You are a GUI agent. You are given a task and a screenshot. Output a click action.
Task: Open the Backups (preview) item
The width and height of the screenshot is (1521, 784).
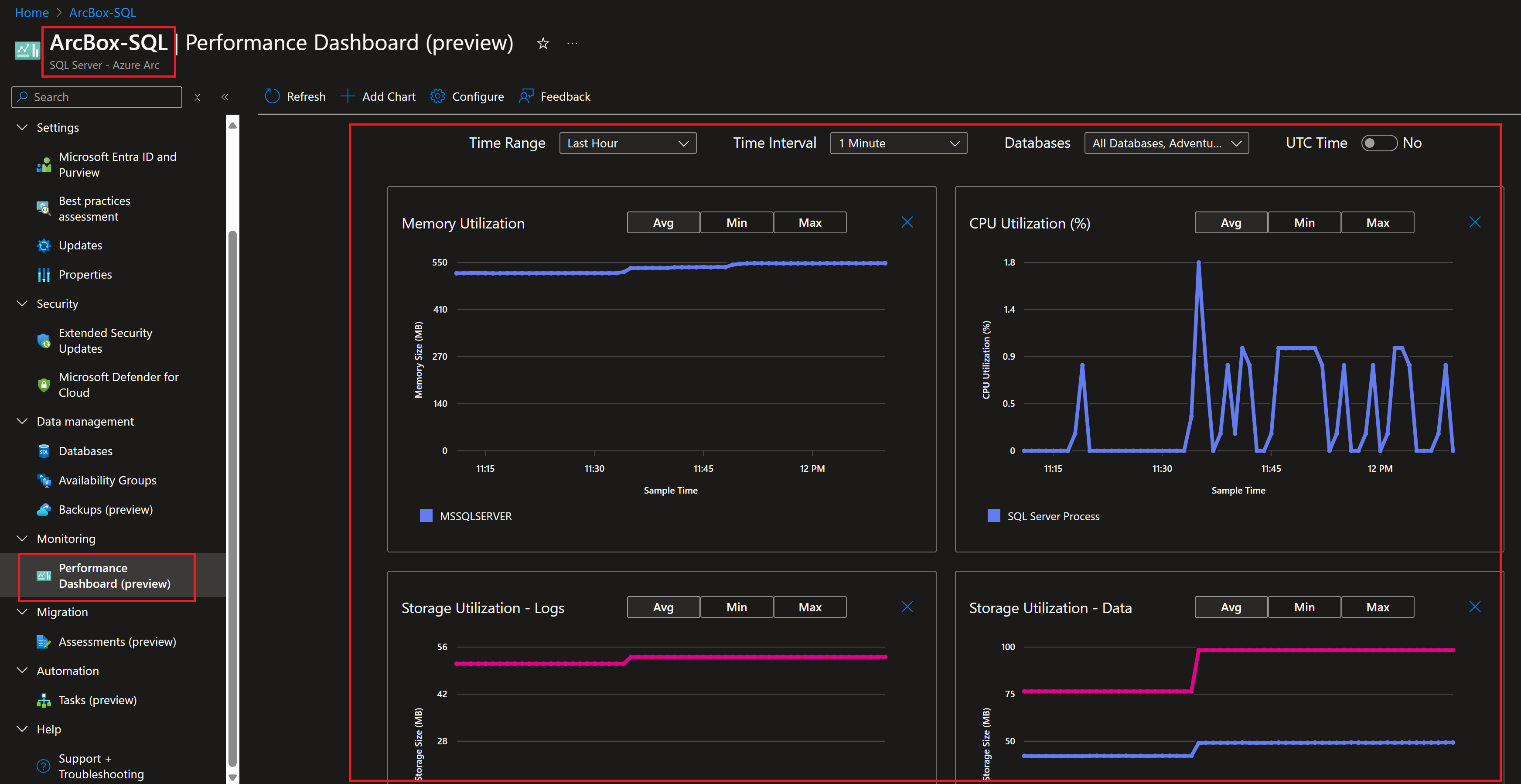(106, 509)
